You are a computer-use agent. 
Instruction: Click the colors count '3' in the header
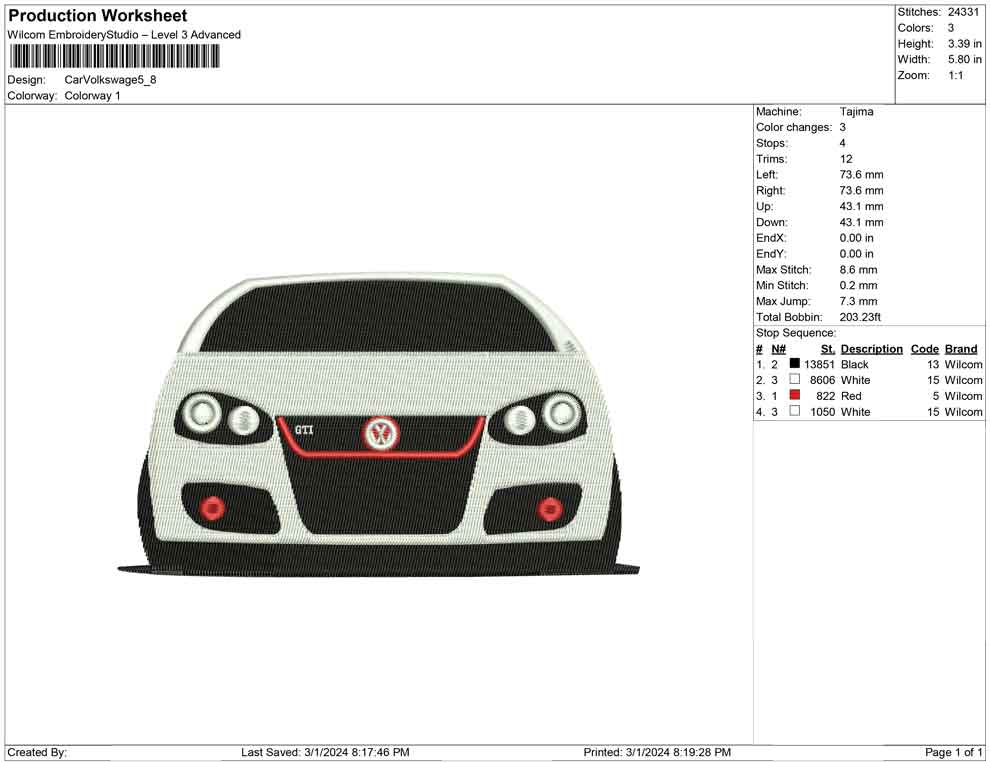[x=951, y=28]
